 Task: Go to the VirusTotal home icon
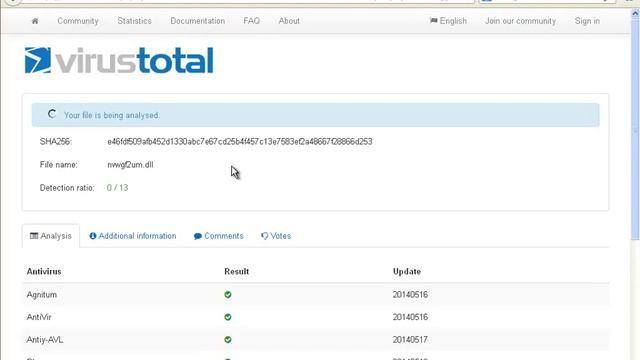[35, 21]
